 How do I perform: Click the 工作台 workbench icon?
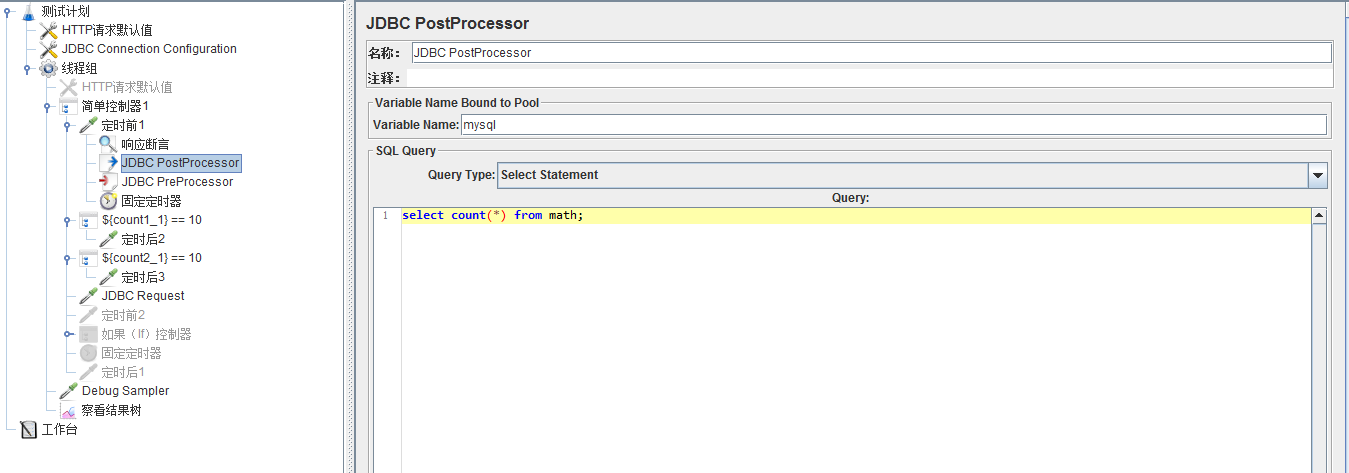[x=28, y=430]
